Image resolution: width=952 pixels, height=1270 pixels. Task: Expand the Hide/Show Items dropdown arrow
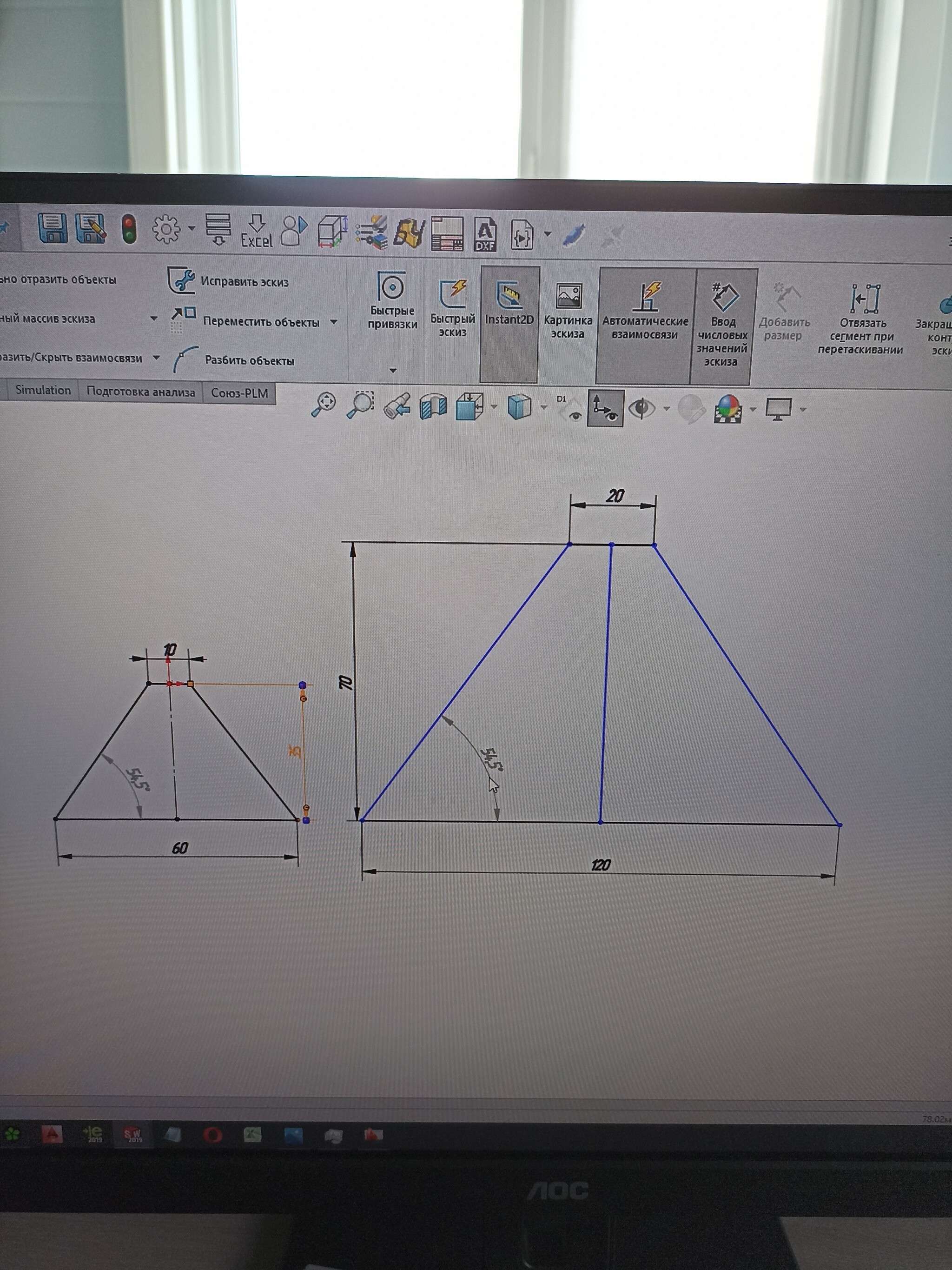pyautogui.click(x=666, y=409)
